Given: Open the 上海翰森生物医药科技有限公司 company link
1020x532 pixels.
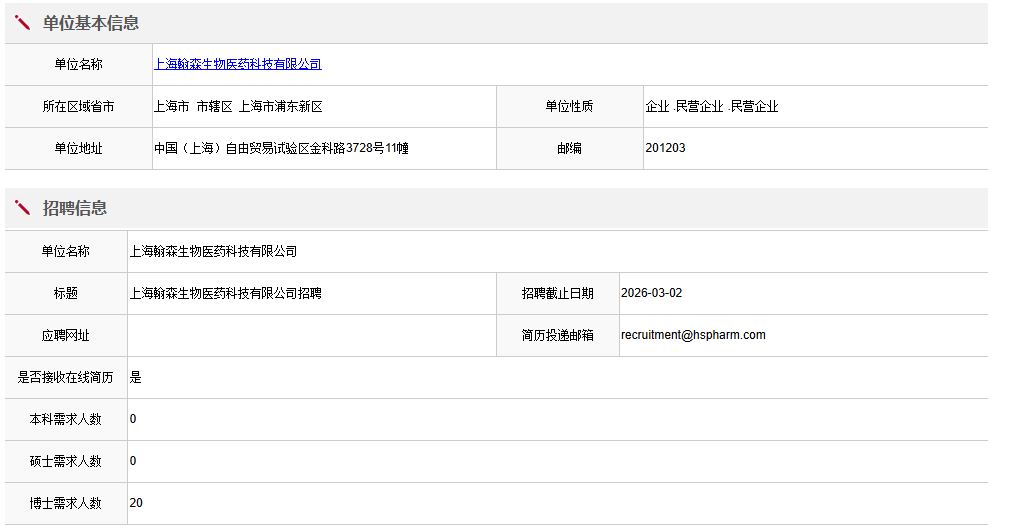Looking at the screenshot, I should tap(238, 64).
